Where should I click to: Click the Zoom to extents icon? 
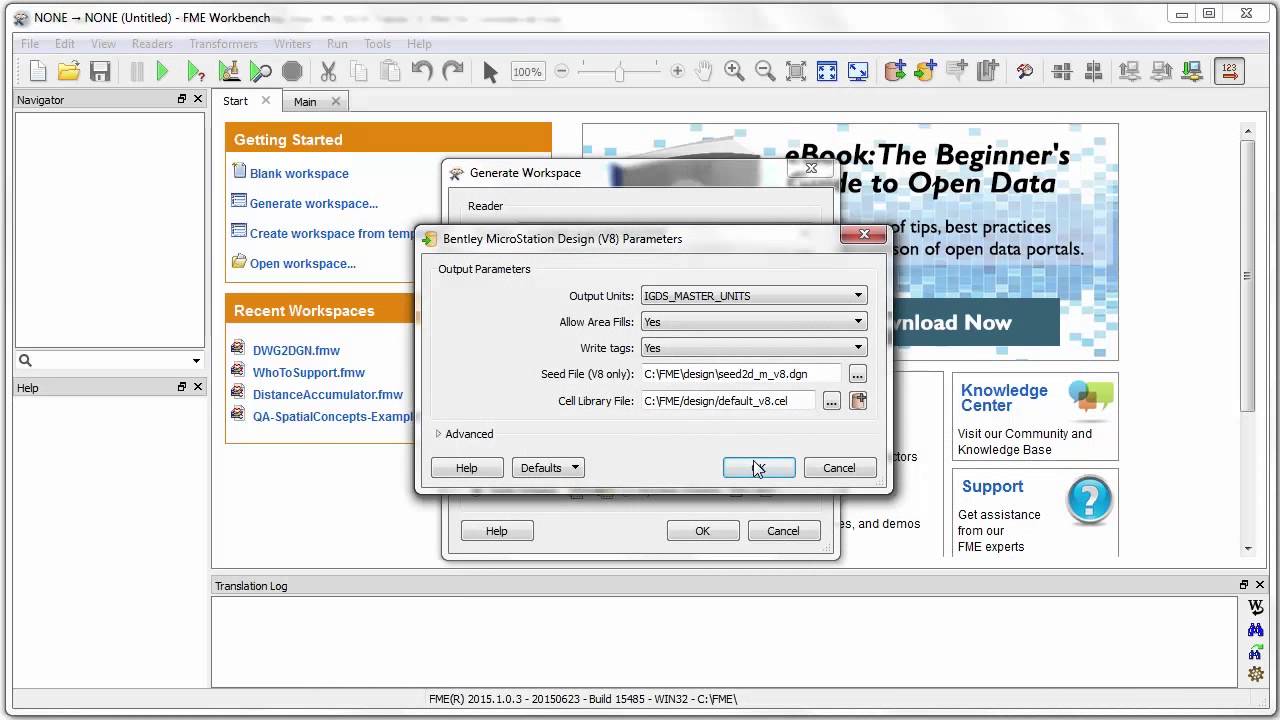tap(796, 71)
